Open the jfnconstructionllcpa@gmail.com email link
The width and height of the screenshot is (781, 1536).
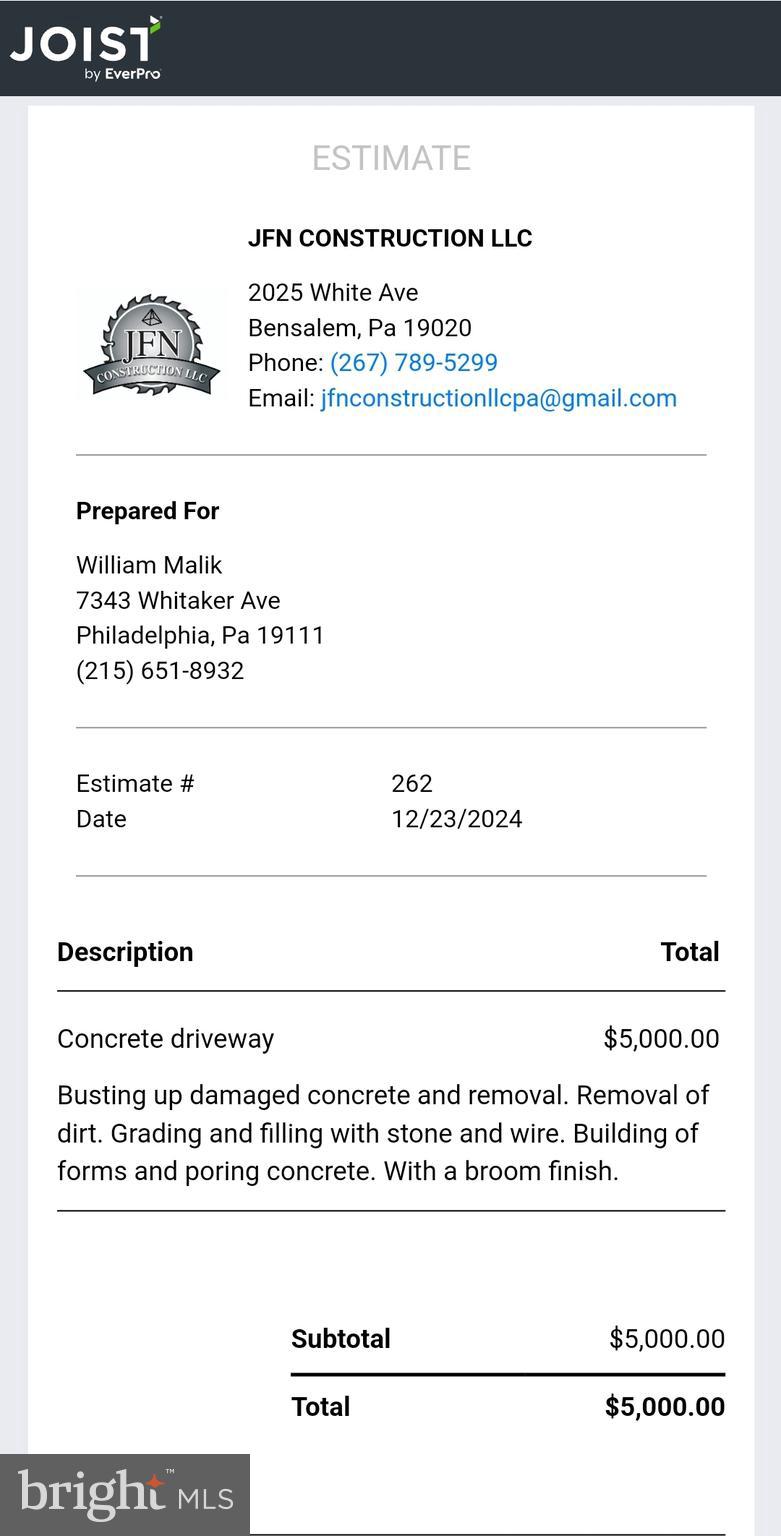(498, 398)
